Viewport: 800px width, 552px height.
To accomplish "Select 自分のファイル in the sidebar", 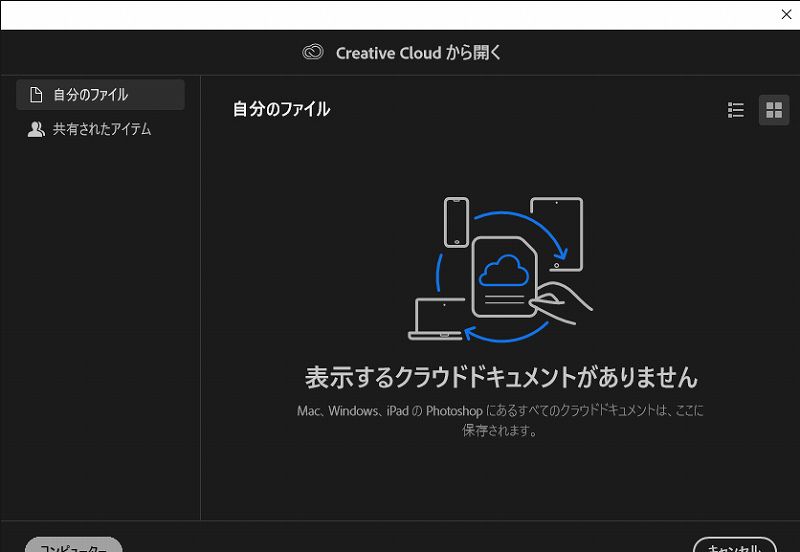I will tap(101, 94).
